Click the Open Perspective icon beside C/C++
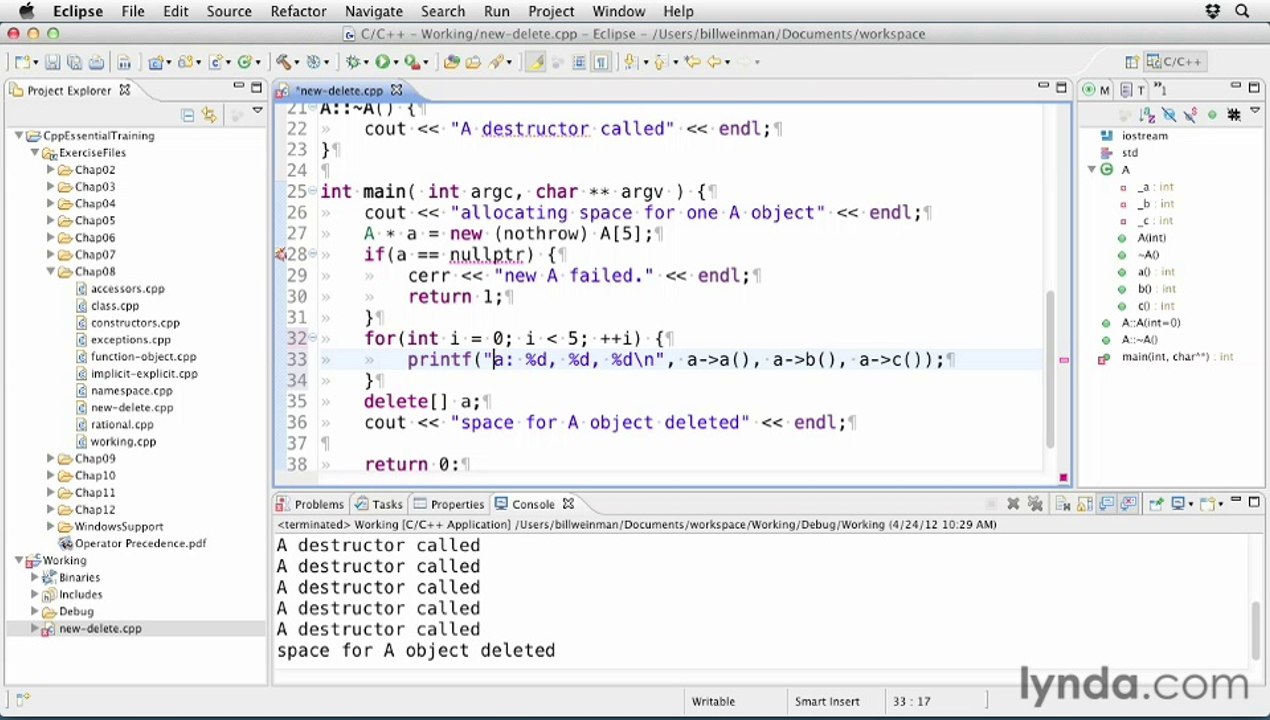This screenshot has height=720, width=1270. pos(1130,62)
